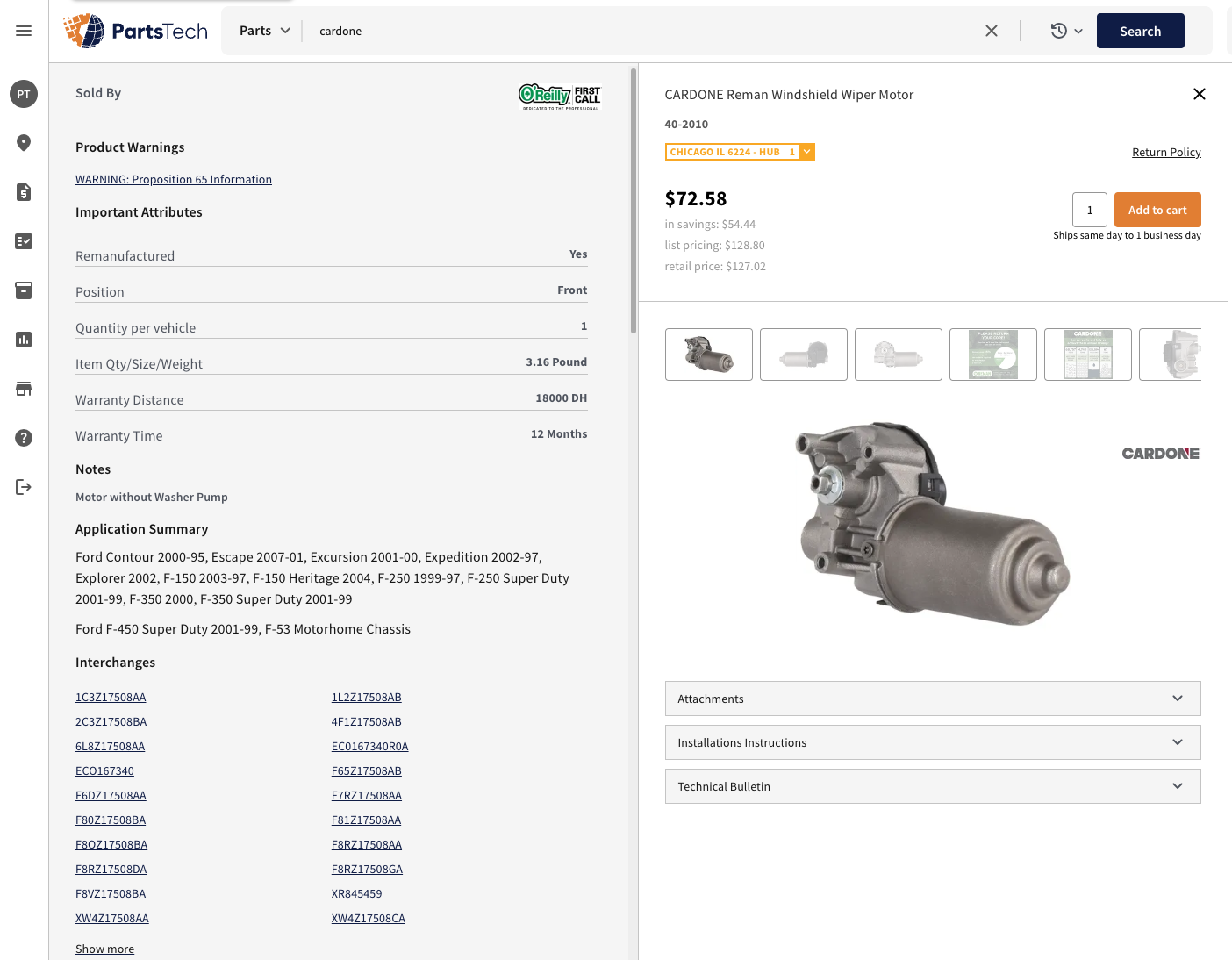Screen dimensions: 1232x960
Task: Open the reports bar chart sidebar icon
Action: click(24, 340)
